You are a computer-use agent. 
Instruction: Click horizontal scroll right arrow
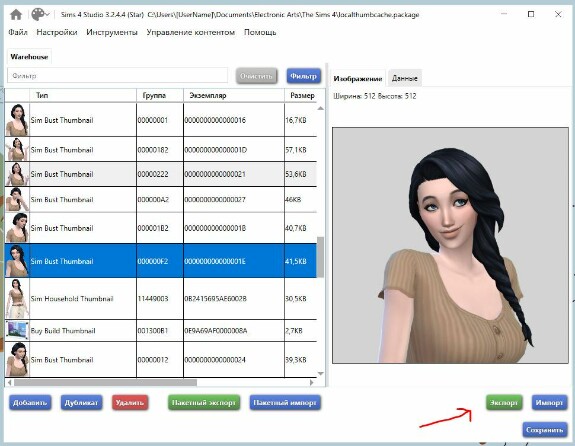click(311, 383)
